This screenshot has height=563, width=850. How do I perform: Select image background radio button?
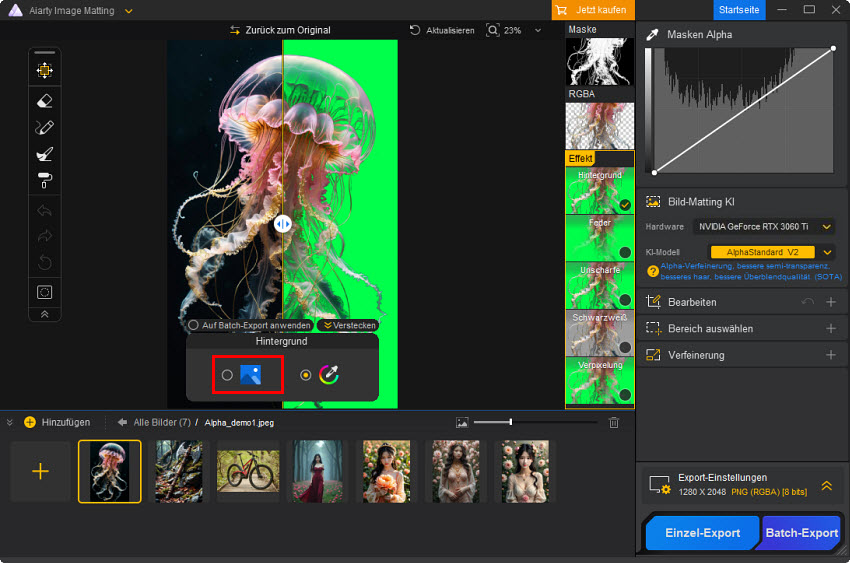pos(227,375)
